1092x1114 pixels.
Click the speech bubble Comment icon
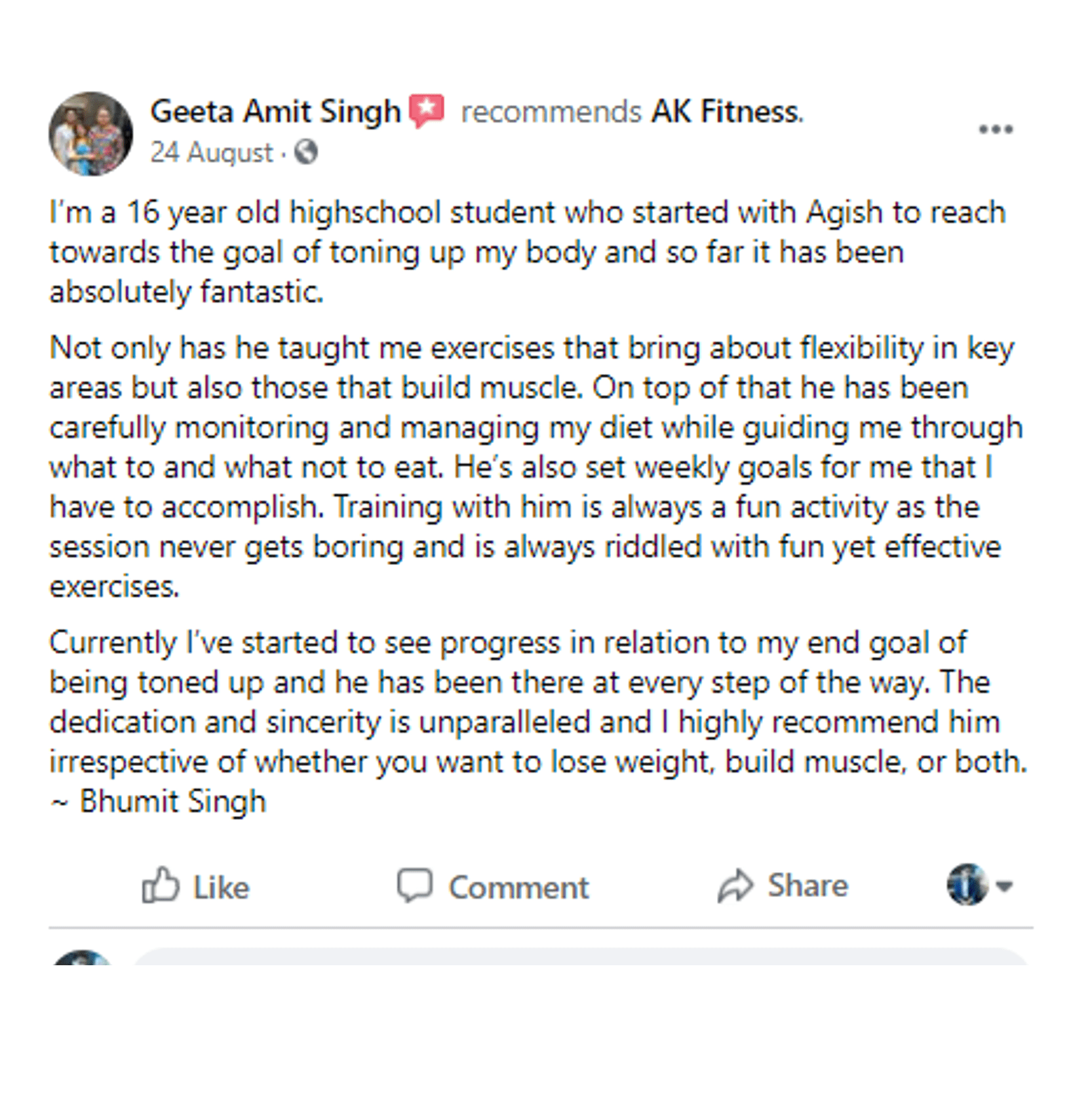(x=415, y=885)
